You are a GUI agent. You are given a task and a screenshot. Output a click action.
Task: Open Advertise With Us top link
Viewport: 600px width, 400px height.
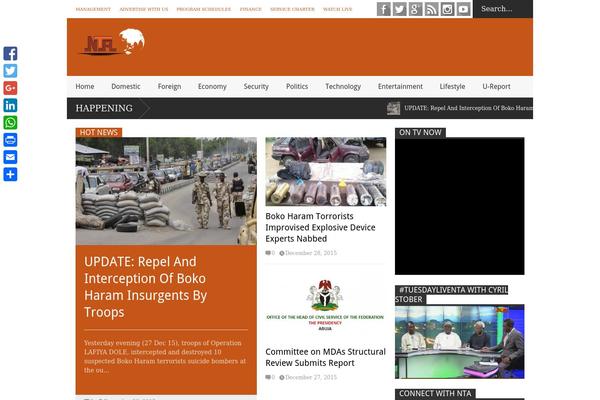click(144, 9)
